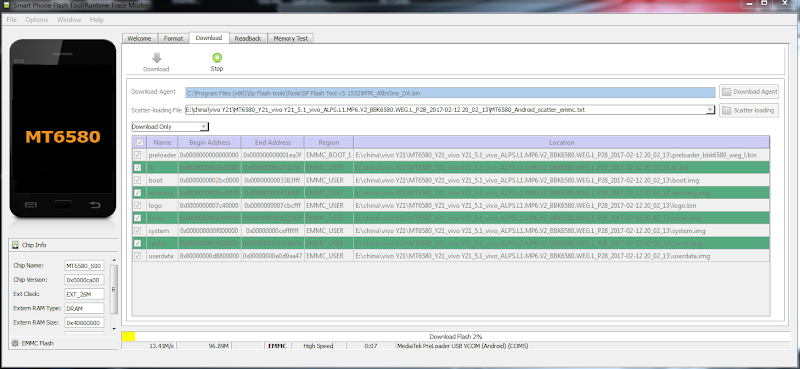
Task: Click the Location column header
Action: pos(562,142)
